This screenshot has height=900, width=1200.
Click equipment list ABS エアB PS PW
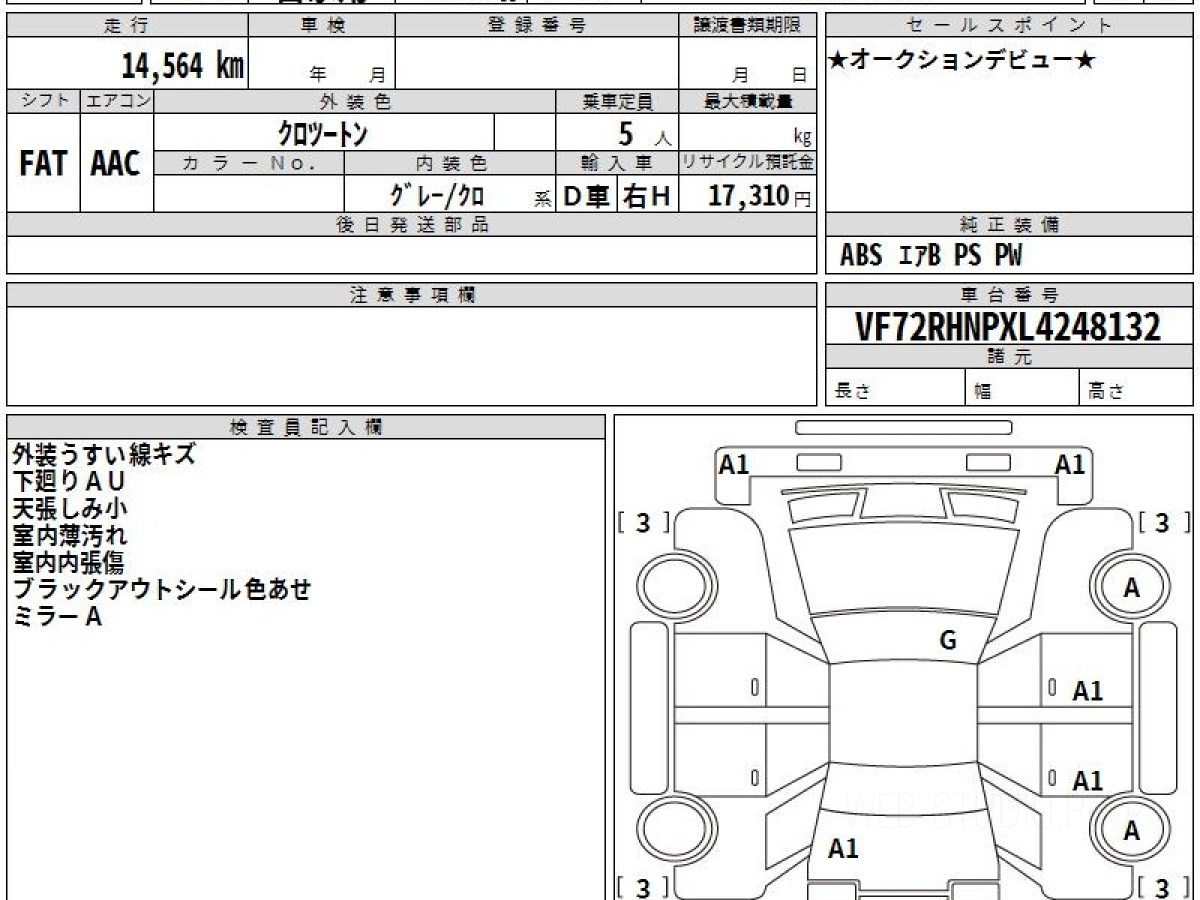point(931,256)
